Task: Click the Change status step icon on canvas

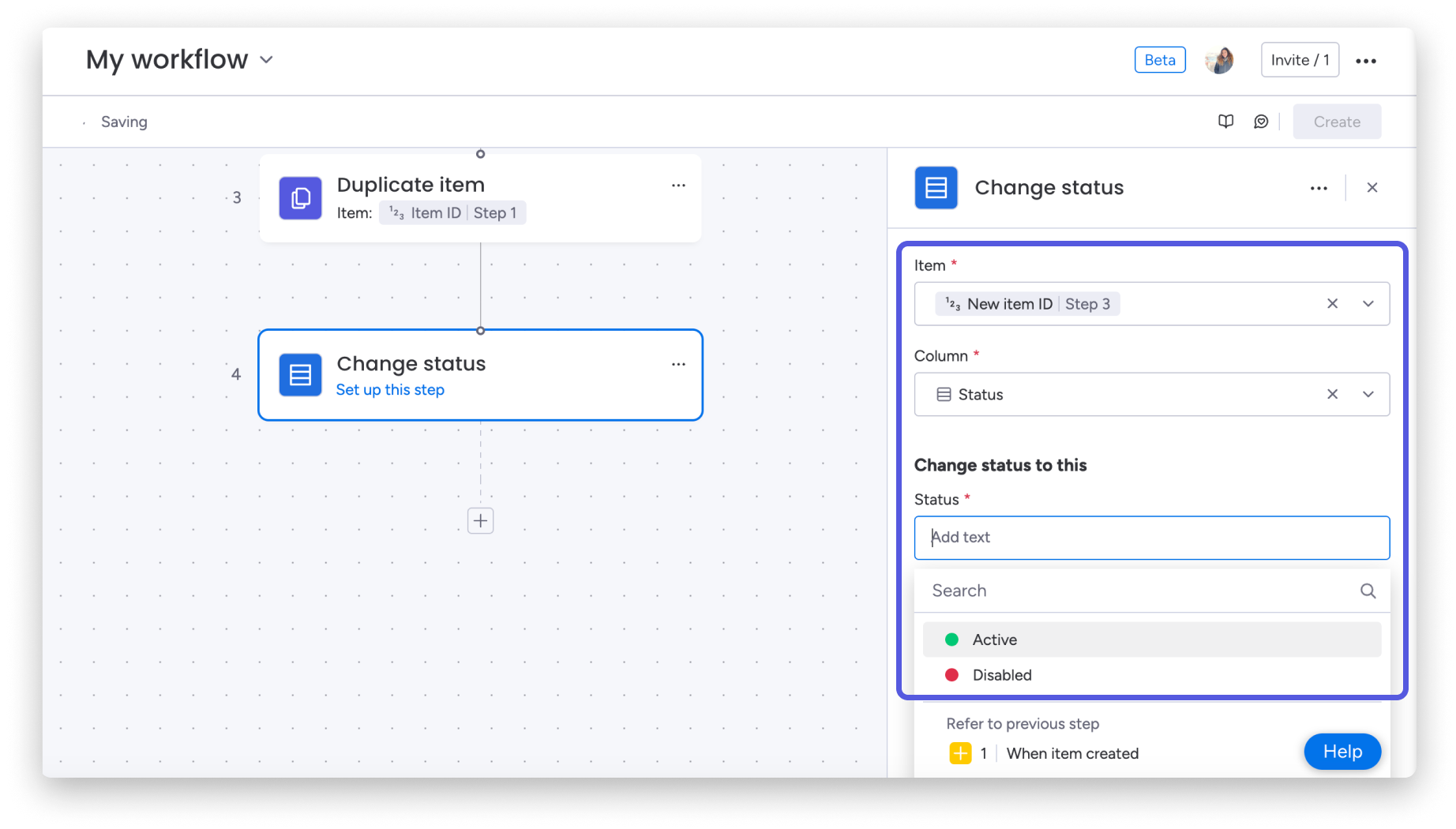Action: coord(300,374)
